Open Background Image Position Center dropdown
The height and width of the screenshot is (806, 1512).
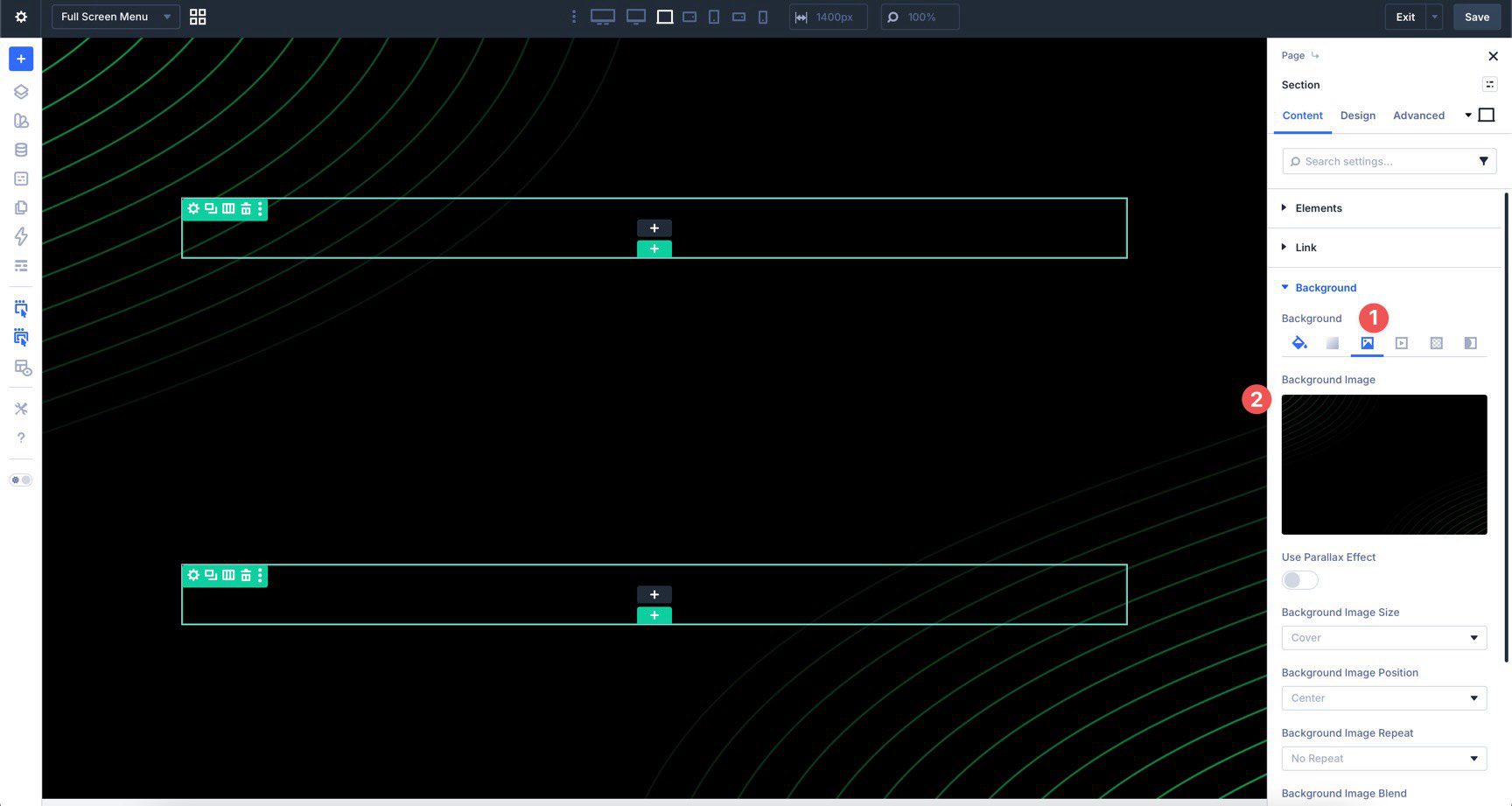point(1384,698)
